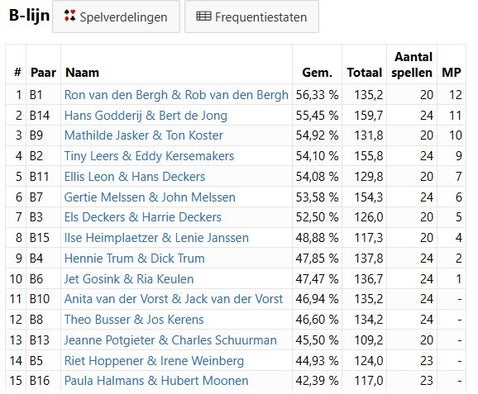This screenshot has height=394, width=478.
Task: Open Paula Halmans & Hubert Moonen
Action: point(156,380)
